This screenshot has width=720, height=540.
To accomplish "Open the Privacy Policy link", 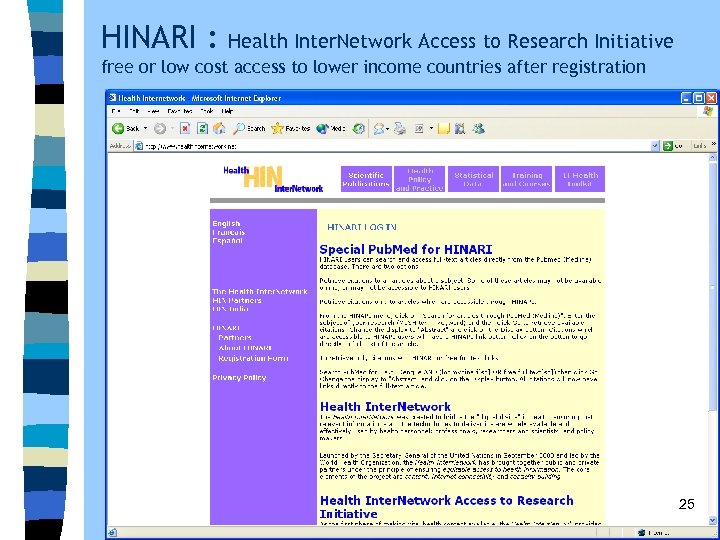I will tap(239, 377).
